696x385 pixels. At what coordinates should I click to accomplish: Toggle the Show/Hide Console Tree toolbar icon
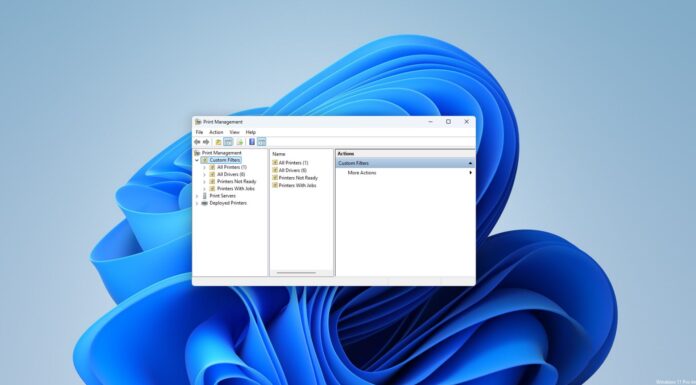pos(228,142)
